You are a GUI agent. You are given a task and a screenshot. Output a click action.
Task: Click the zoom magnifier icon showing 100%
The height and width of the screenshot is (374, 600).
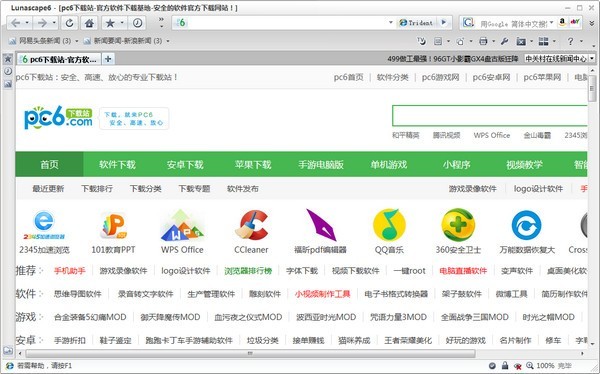click(530, 366)
